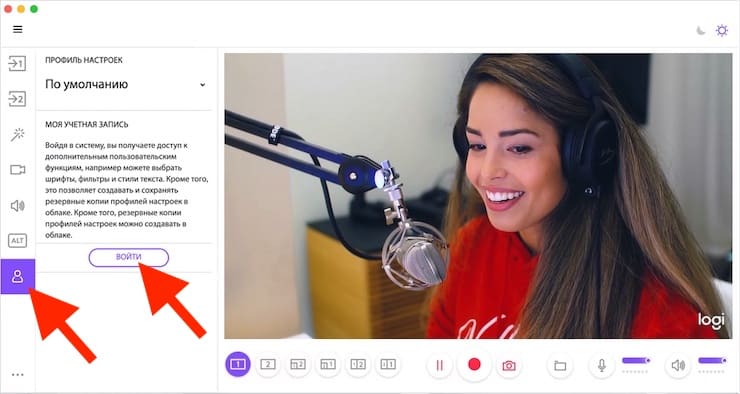
Task: Open the effects magic wand panel
Action: [17, 134]
